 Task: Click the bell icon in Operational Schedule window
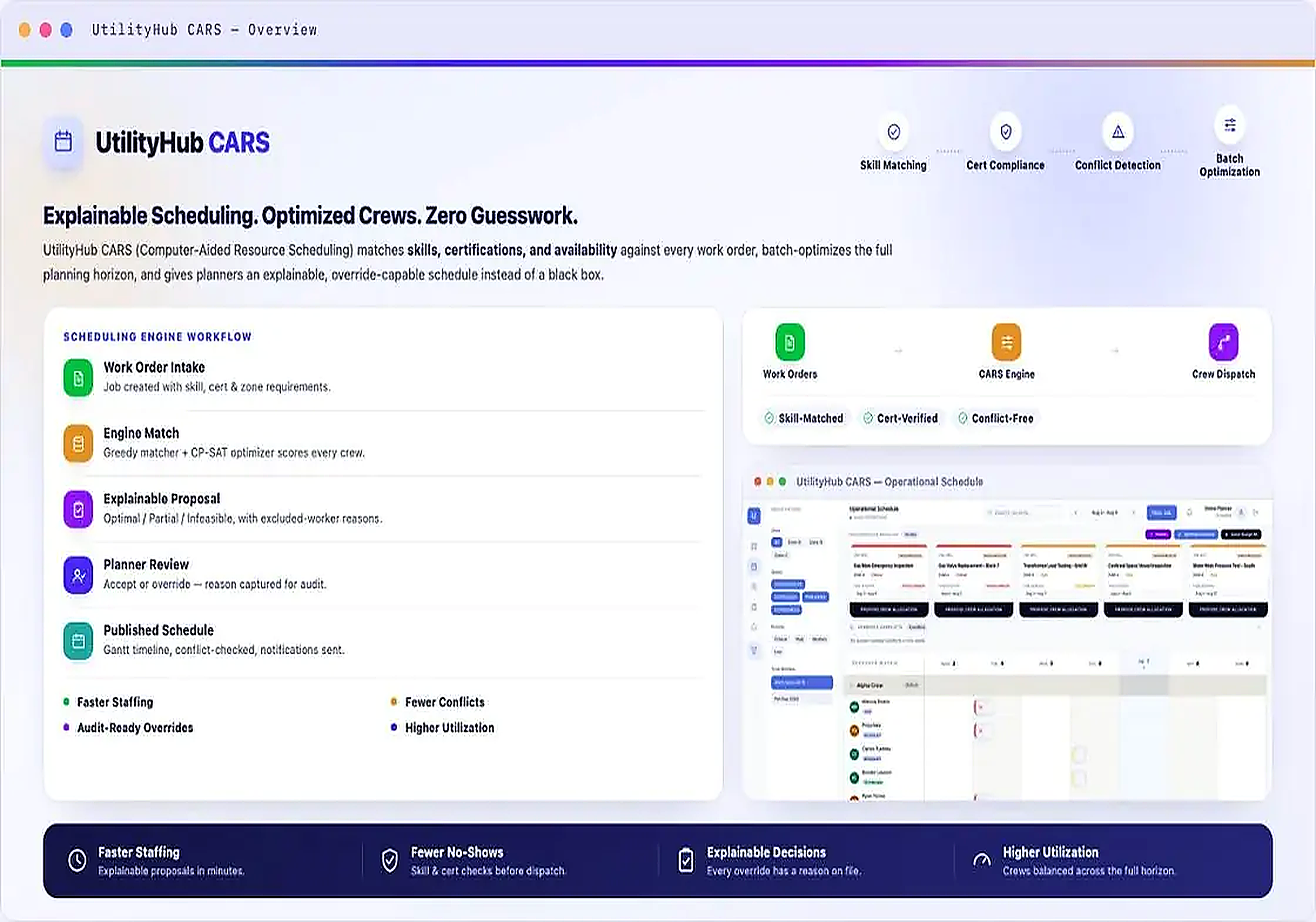(x=1190, y=513)
